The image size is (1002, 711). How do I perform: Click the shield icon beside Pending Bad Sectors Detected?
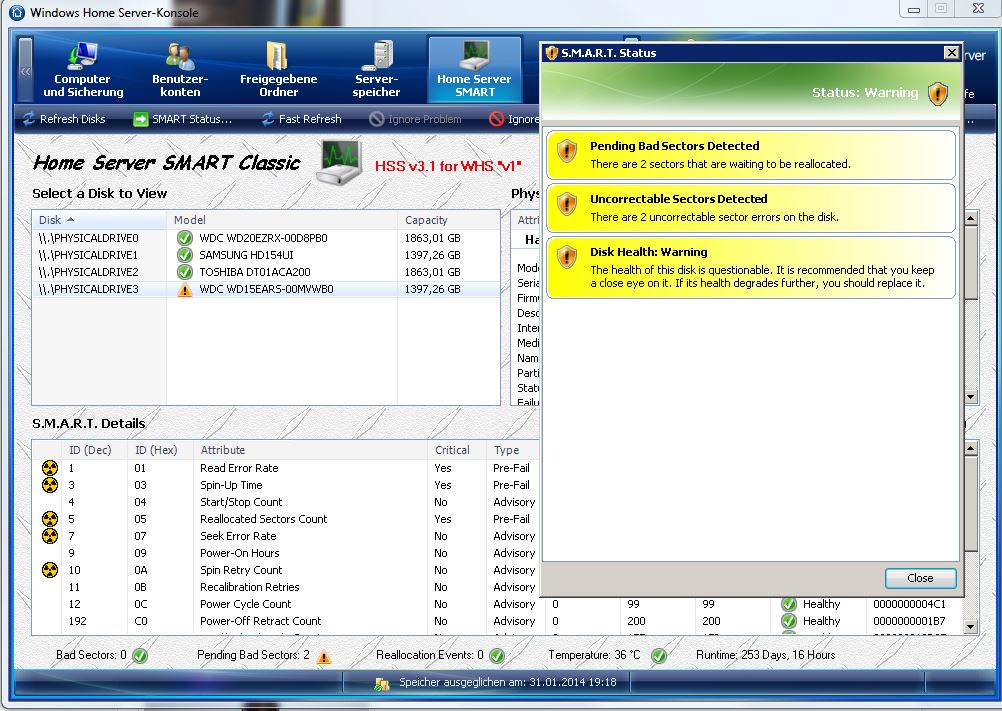[x=567, y=152]
